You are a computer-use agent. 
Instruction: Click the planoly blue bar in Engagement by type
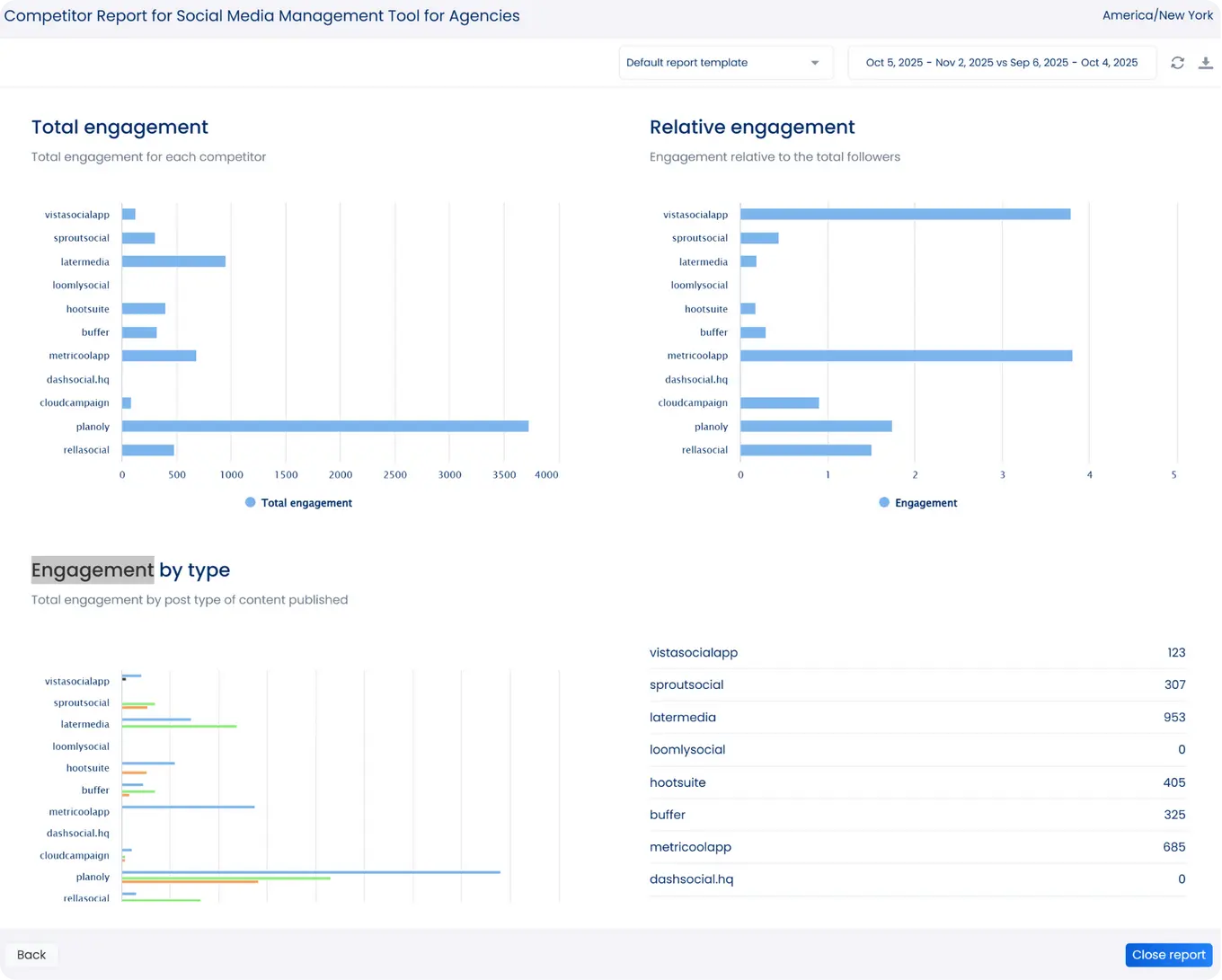(x=311, y=872)
